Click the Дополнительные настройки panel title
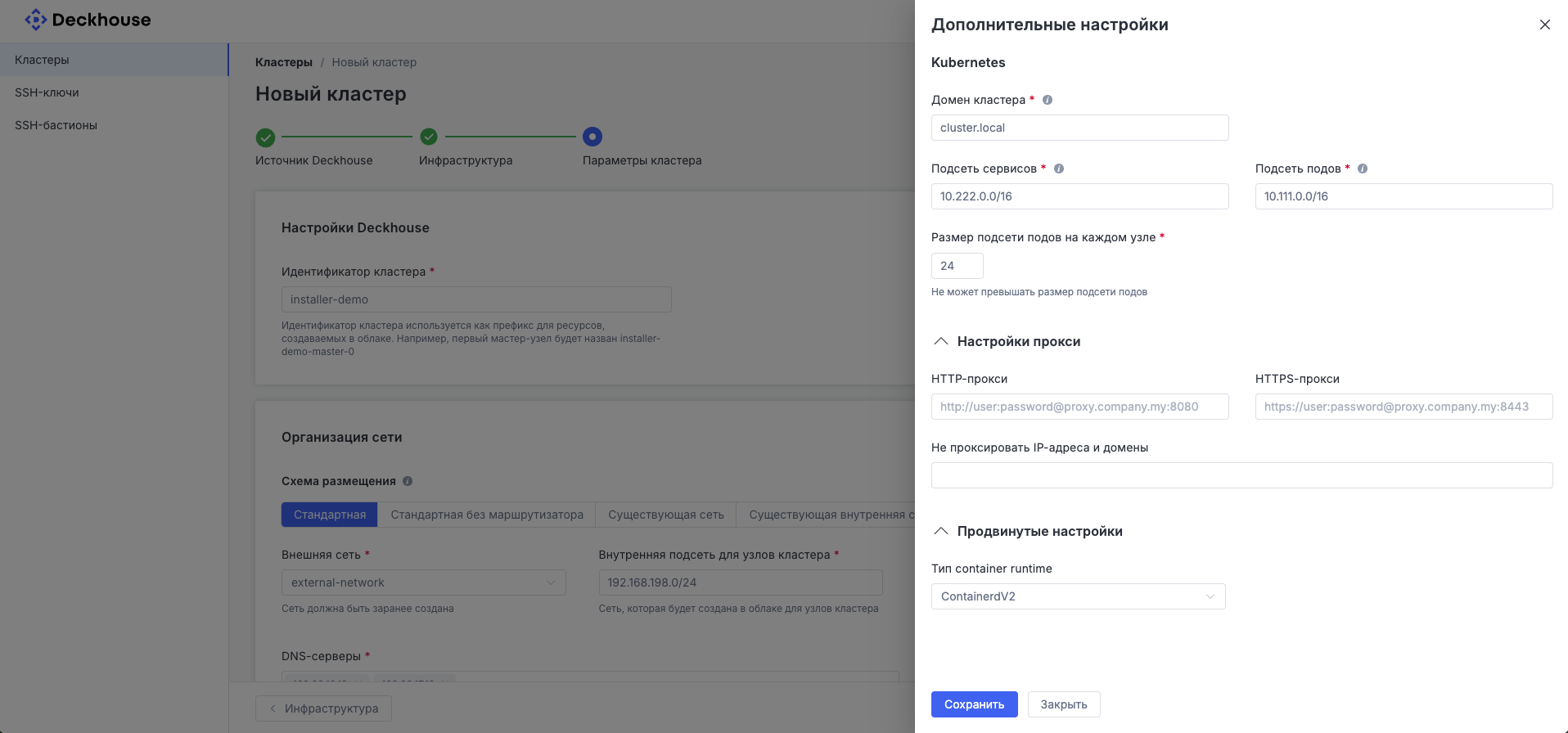The height and width of the screenshot is (733, 1568). (x=1050, y=25)
